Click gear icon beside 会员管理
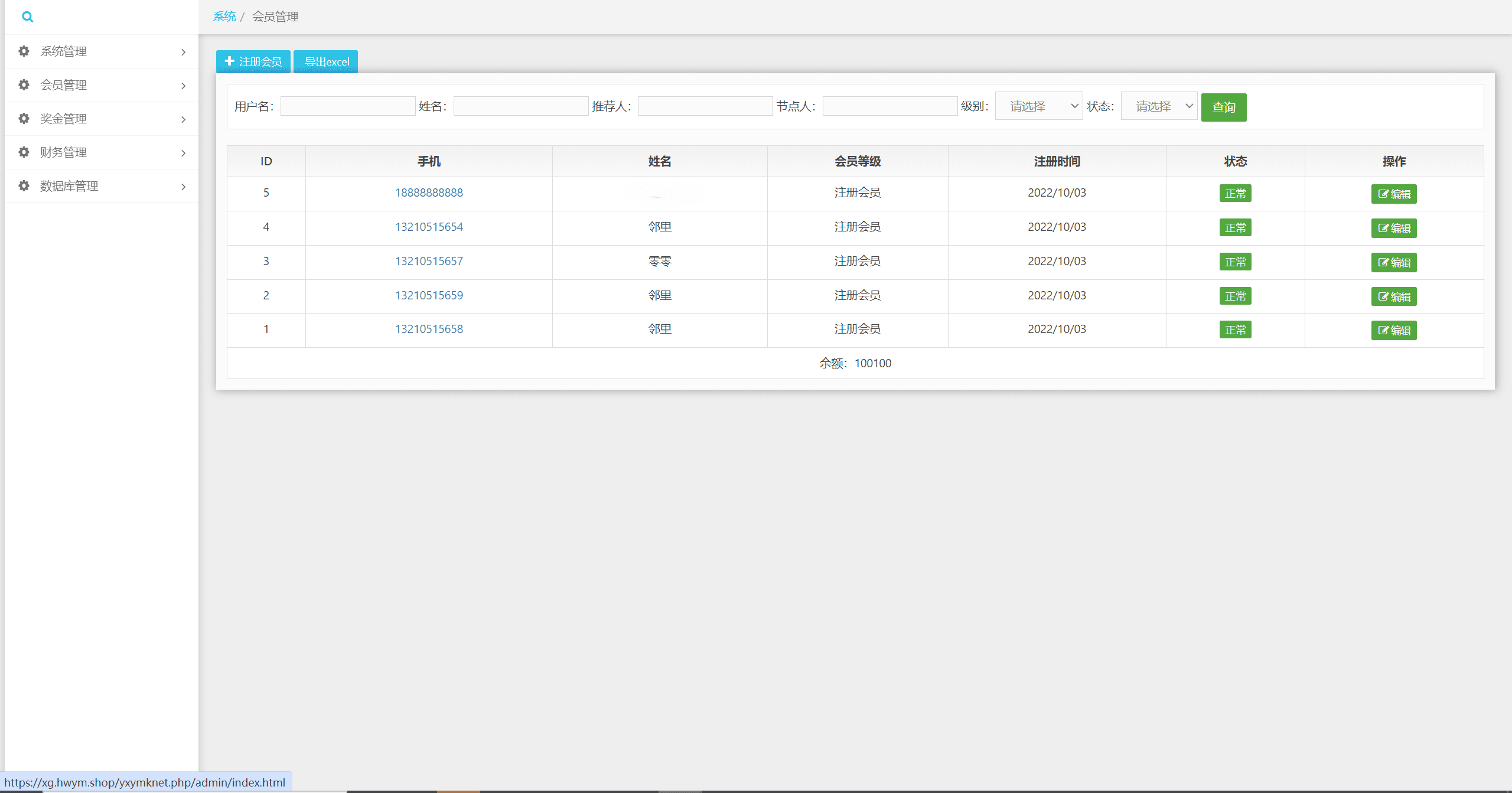This screenshot has width=1512, height=793. pyautogui.click(x=24, y=85)
